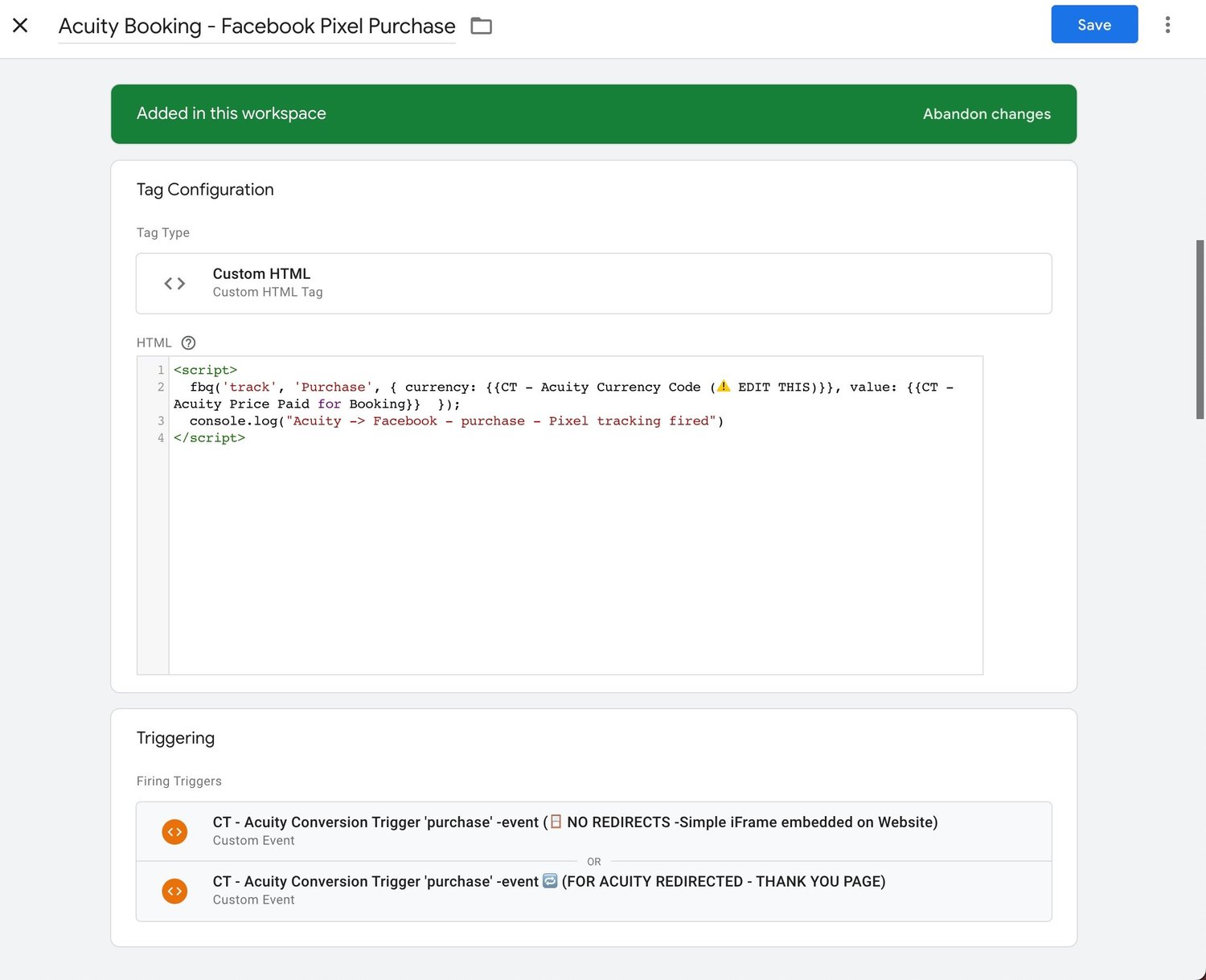The width and height of the screenshot is (1206, 980).
Task: Click the 'Added in this workspace' banner text
Action: coord(232,113)
